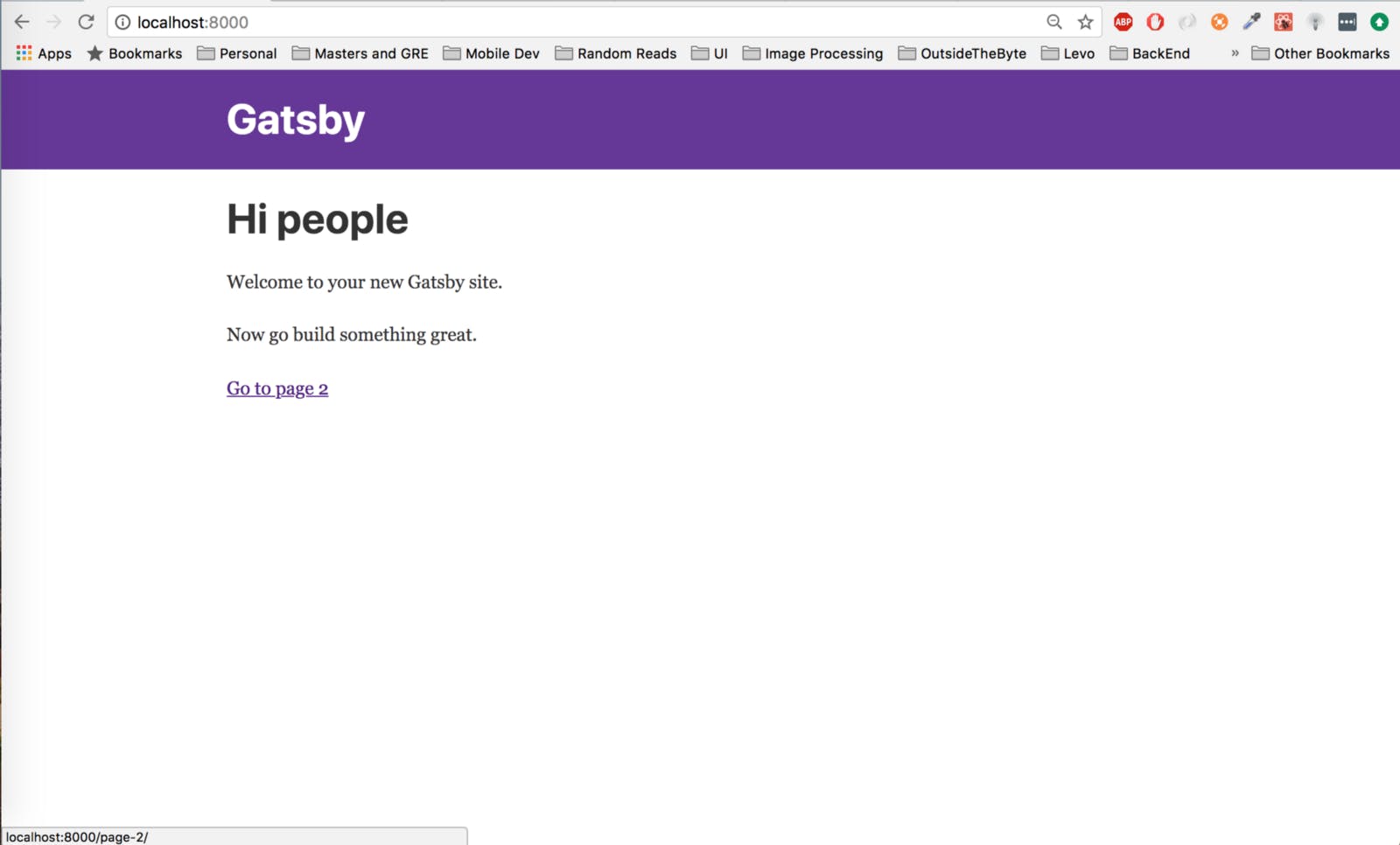Click the ColorZilla eyedropper extension icon

[1250, 22]
